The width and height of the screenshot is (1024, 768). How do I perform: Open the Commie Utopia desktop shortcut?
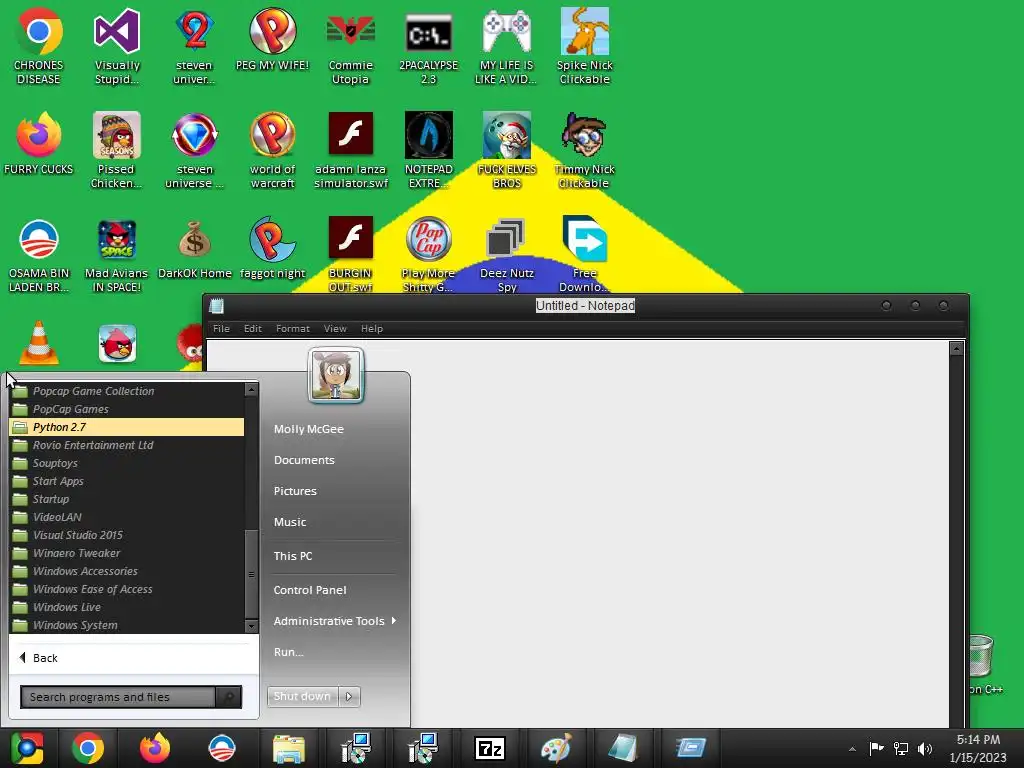351,46
